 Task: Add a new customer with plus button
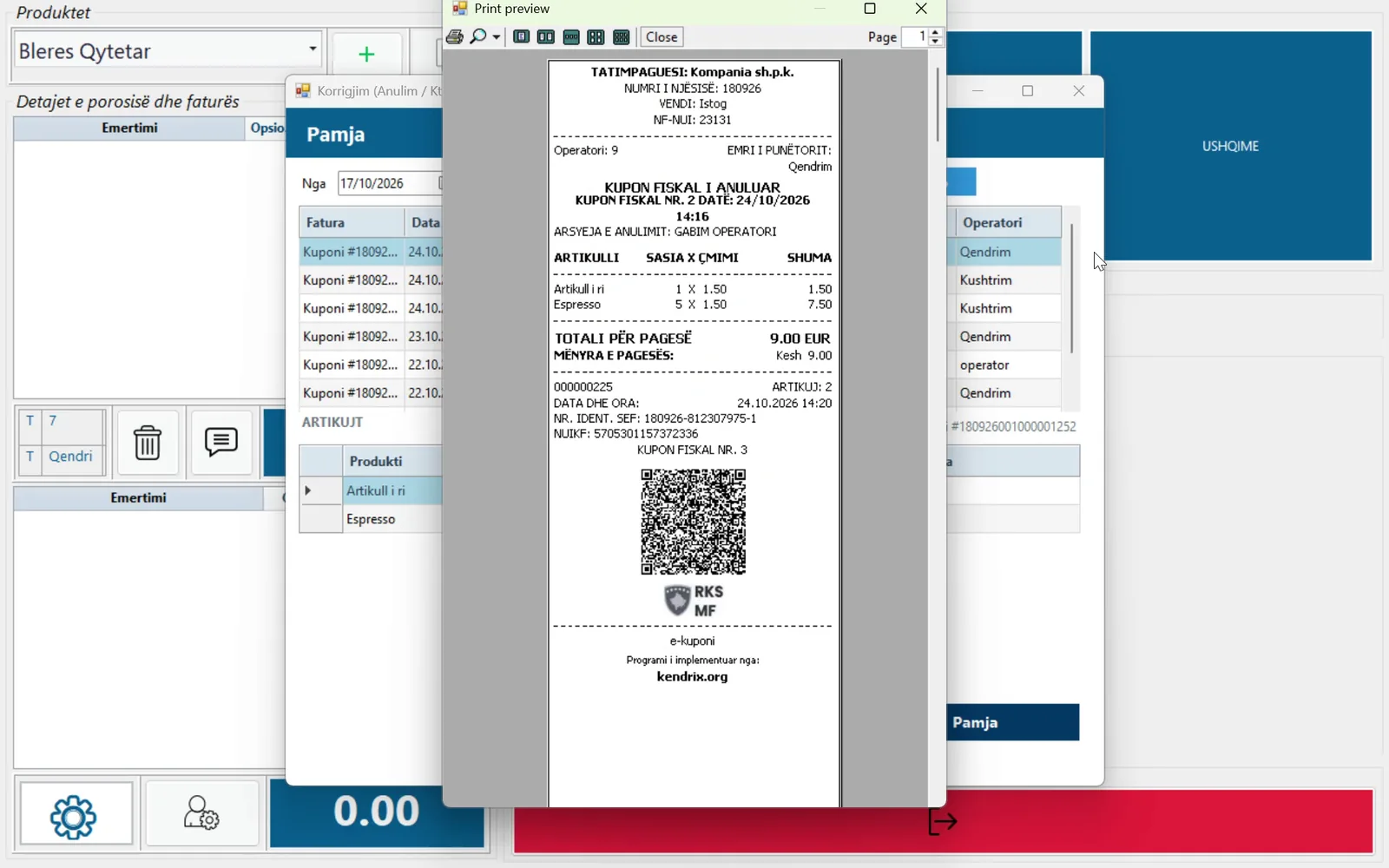[x=367, y=55]
